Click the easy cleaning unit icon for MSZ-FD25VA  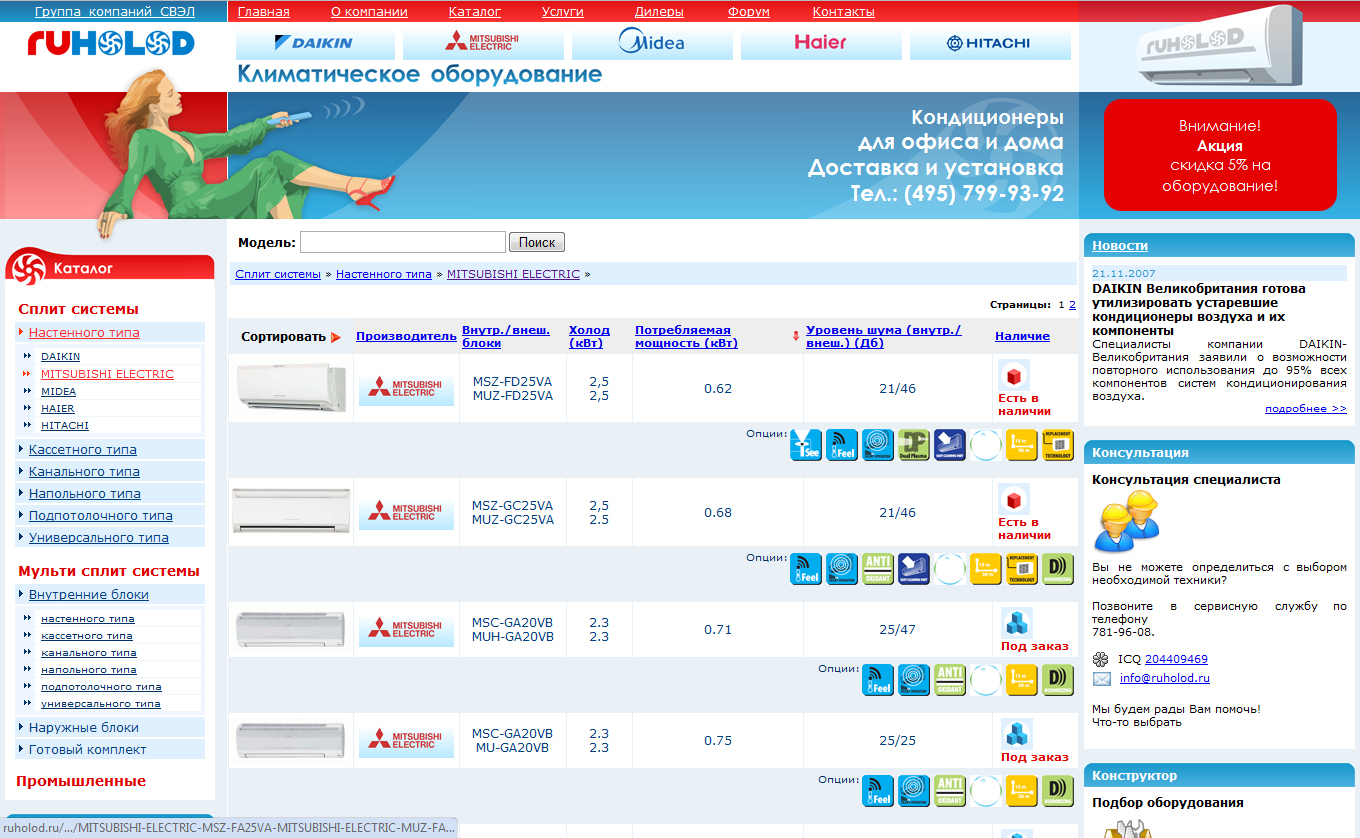950,445
